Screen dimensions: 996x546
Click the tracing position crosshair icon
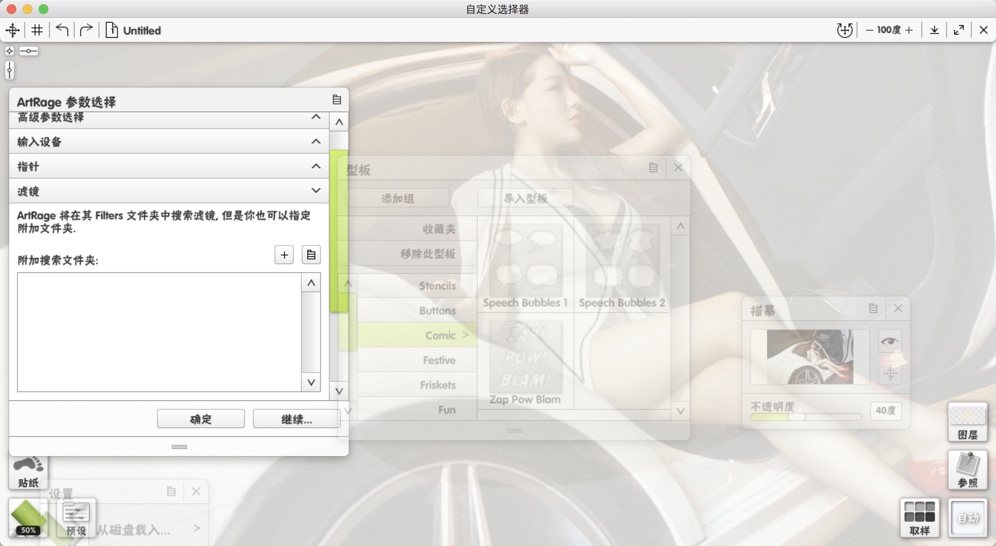(x=890, y=373)
